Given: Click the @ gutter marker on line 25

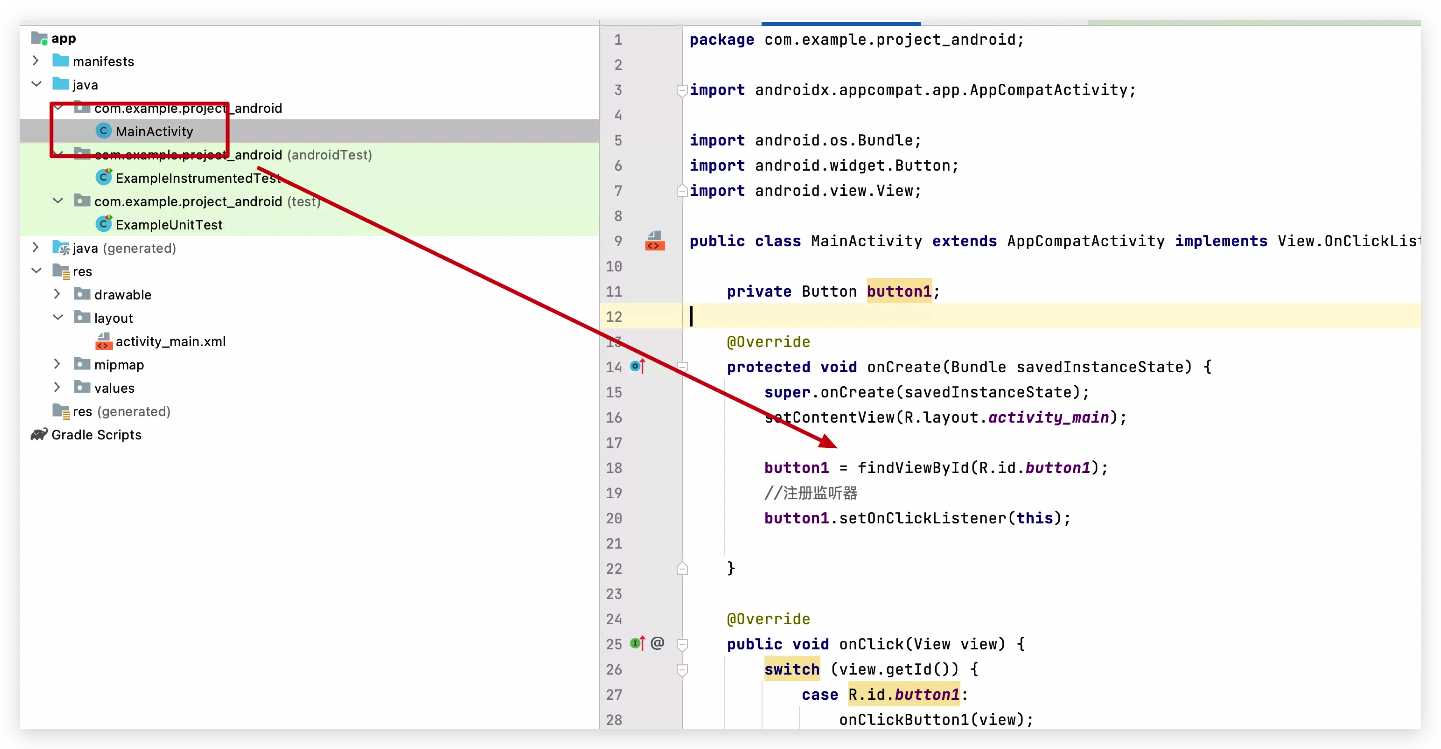Looking at the screenshot, I should click(x=657, y=644).
